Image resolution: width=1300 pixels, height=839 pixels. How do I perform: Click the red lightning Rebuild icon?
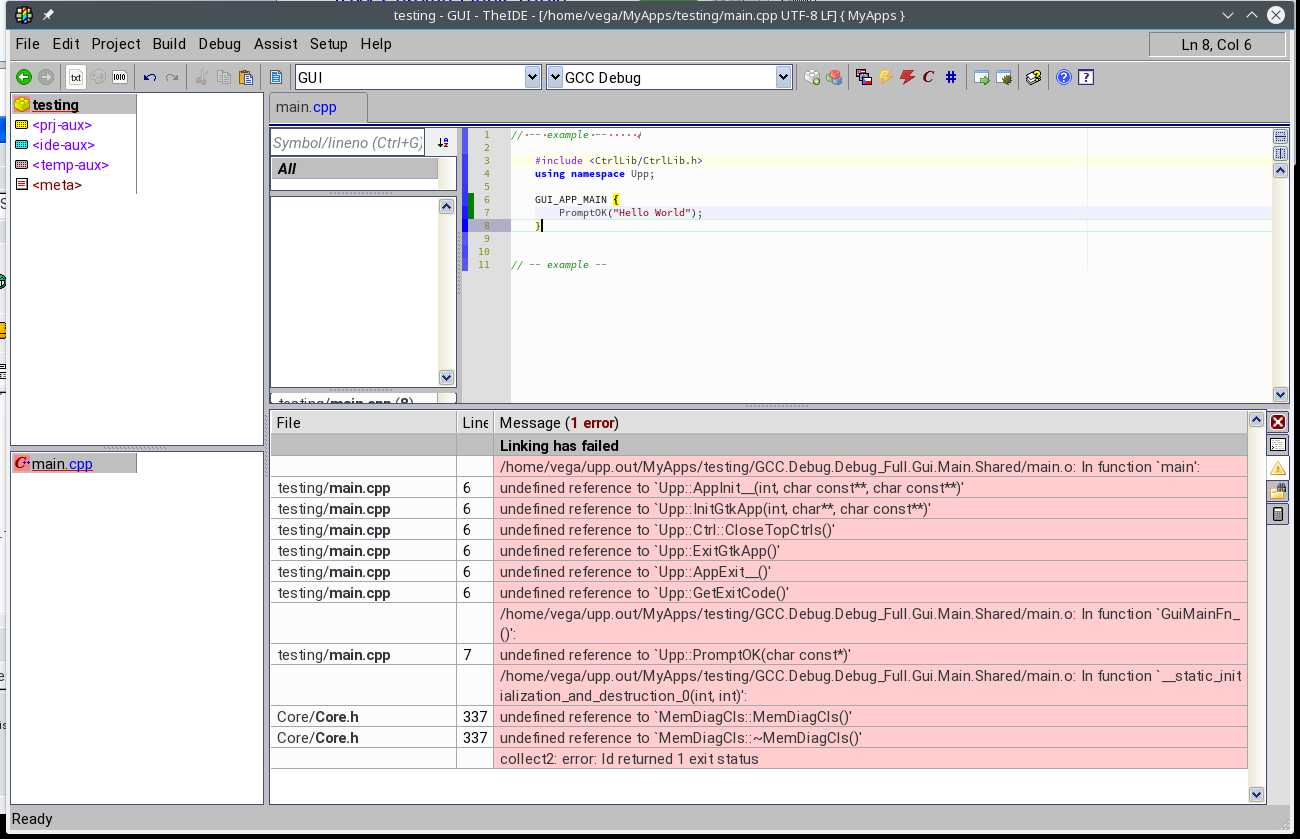click(907, 77)
